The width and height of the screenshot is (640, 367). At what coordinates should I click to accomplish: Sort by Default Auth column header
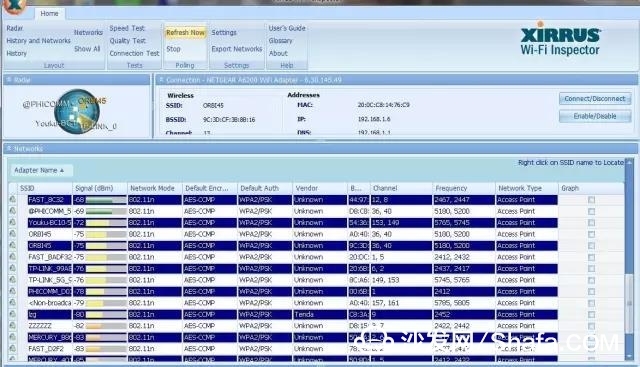click(265, 188)
